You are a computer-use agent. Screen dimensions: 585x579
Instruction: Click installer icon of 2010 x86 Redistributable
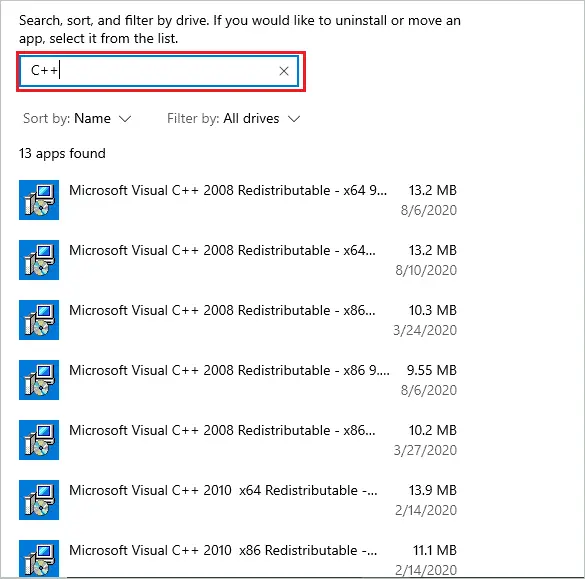(x=39, y=558)
